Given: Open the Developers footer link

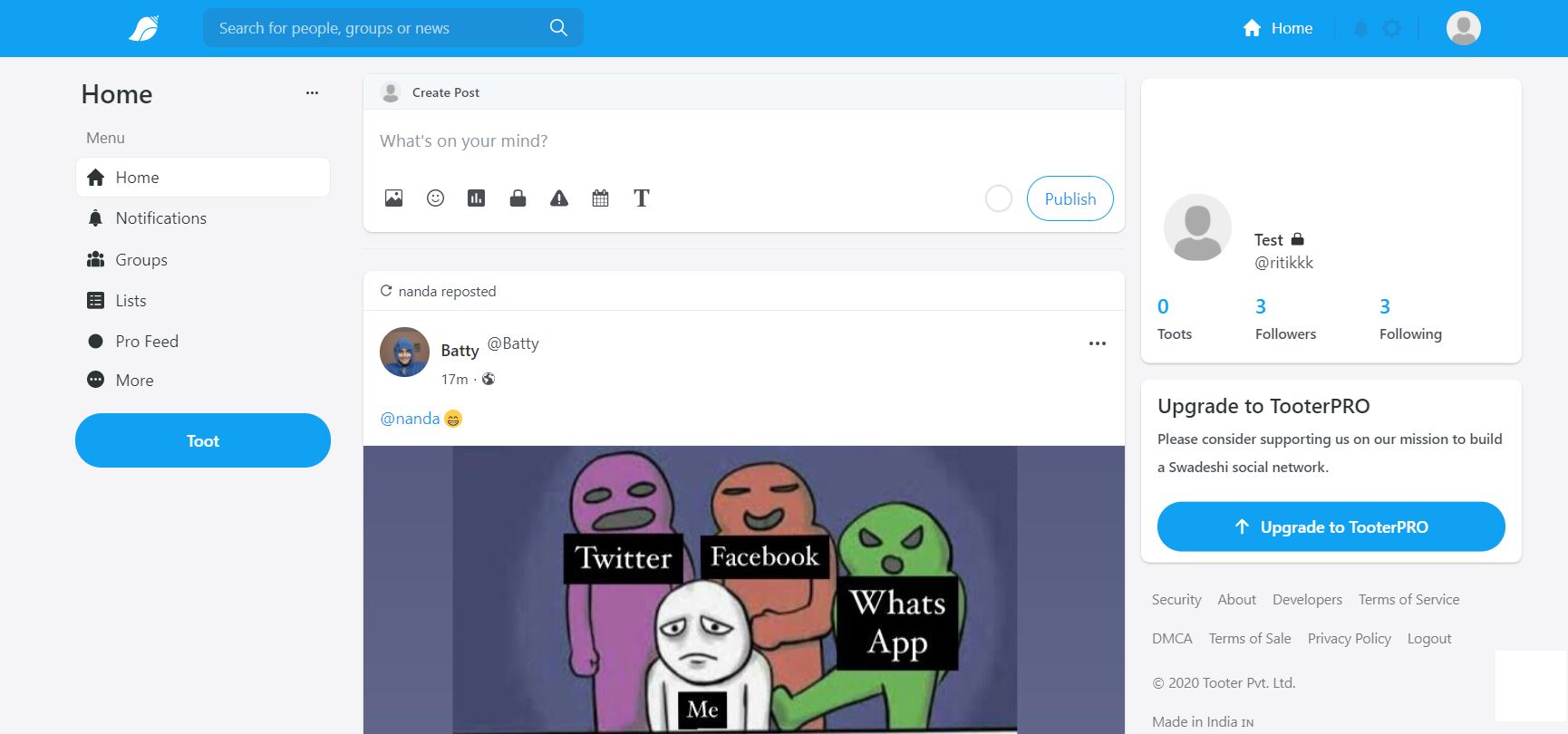Looking at the screenshot, I should tap(1307, 600).
